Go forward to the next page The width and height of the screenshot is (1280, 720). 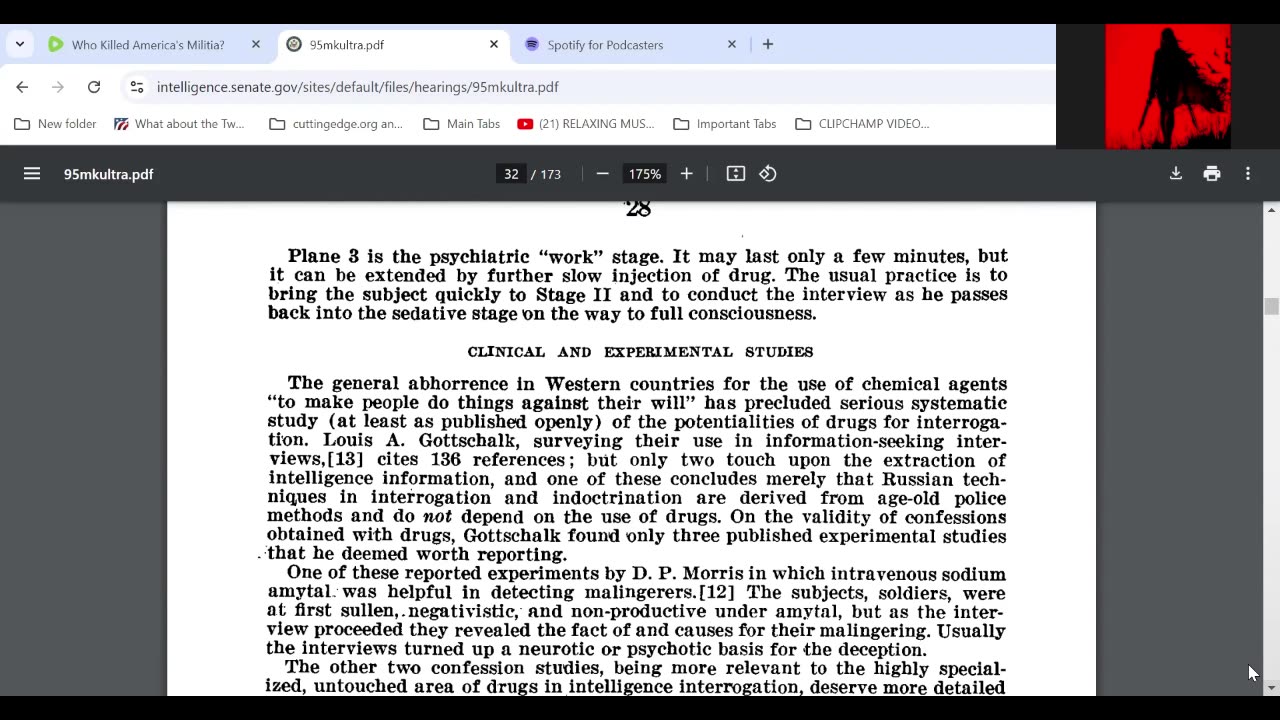[x=58, y=87]
